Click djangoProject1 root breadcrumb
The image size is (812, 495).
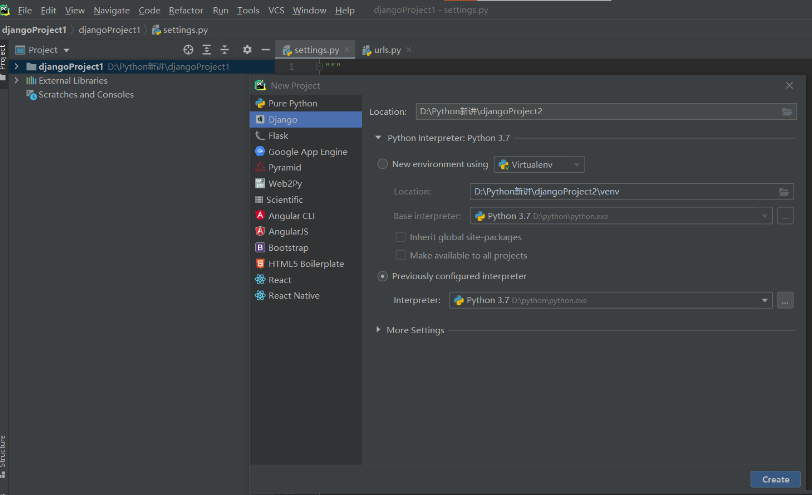(34, 30)
